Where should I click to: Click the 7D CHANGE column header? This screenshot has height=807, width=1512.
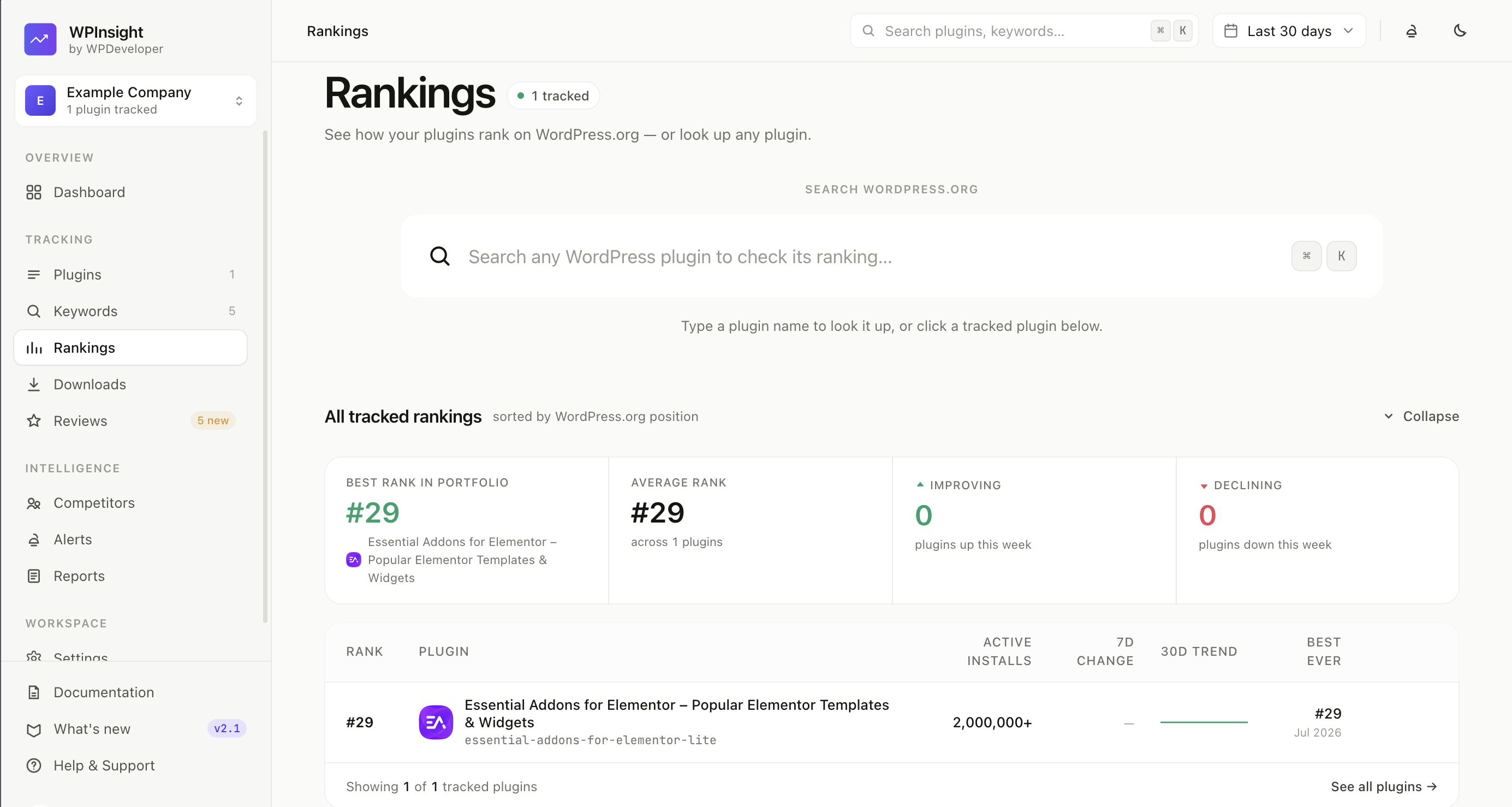[x=1105, y=651]
